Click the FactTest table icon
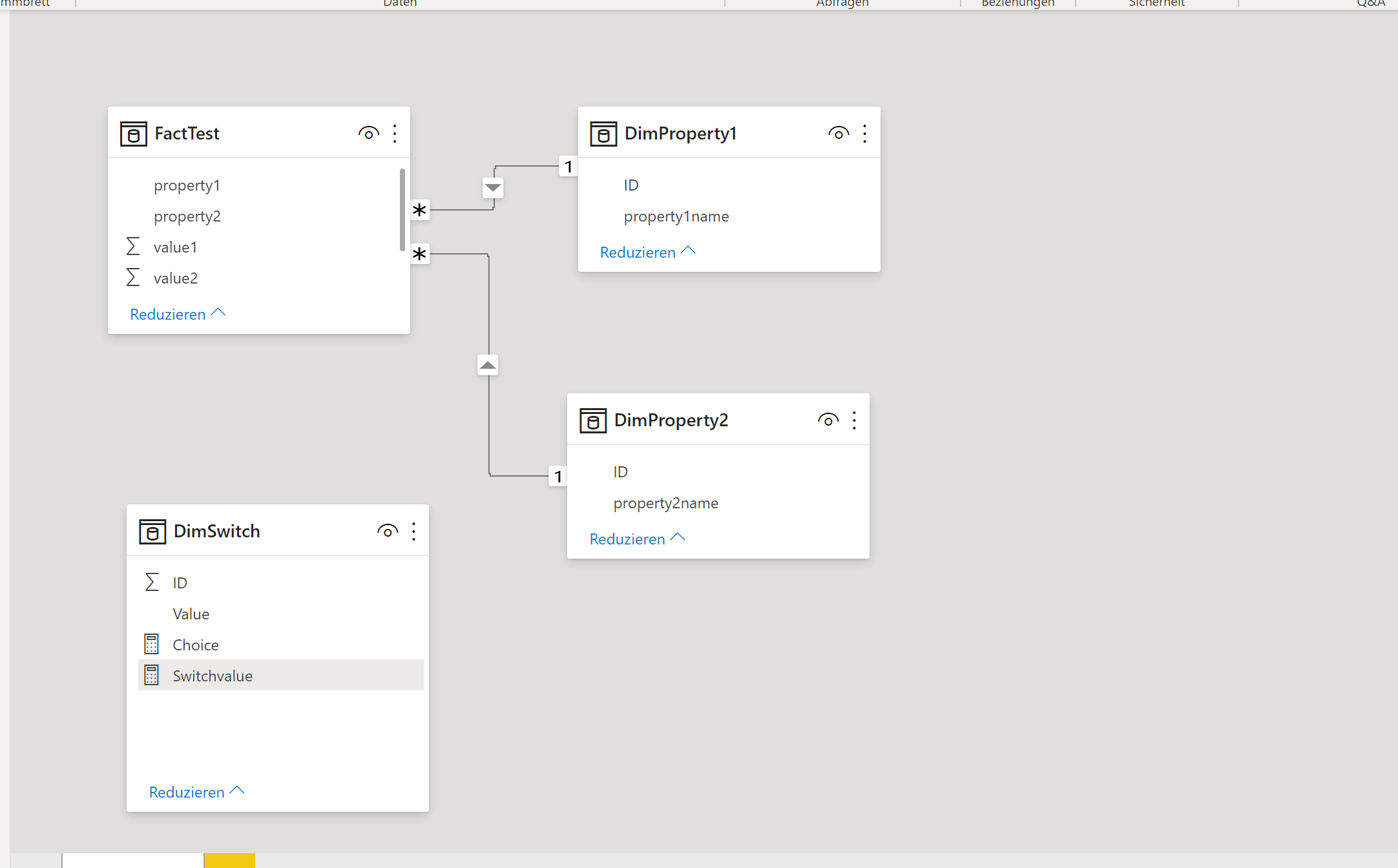This screenshot has width=1398, height=868. (x=134, y=134)
